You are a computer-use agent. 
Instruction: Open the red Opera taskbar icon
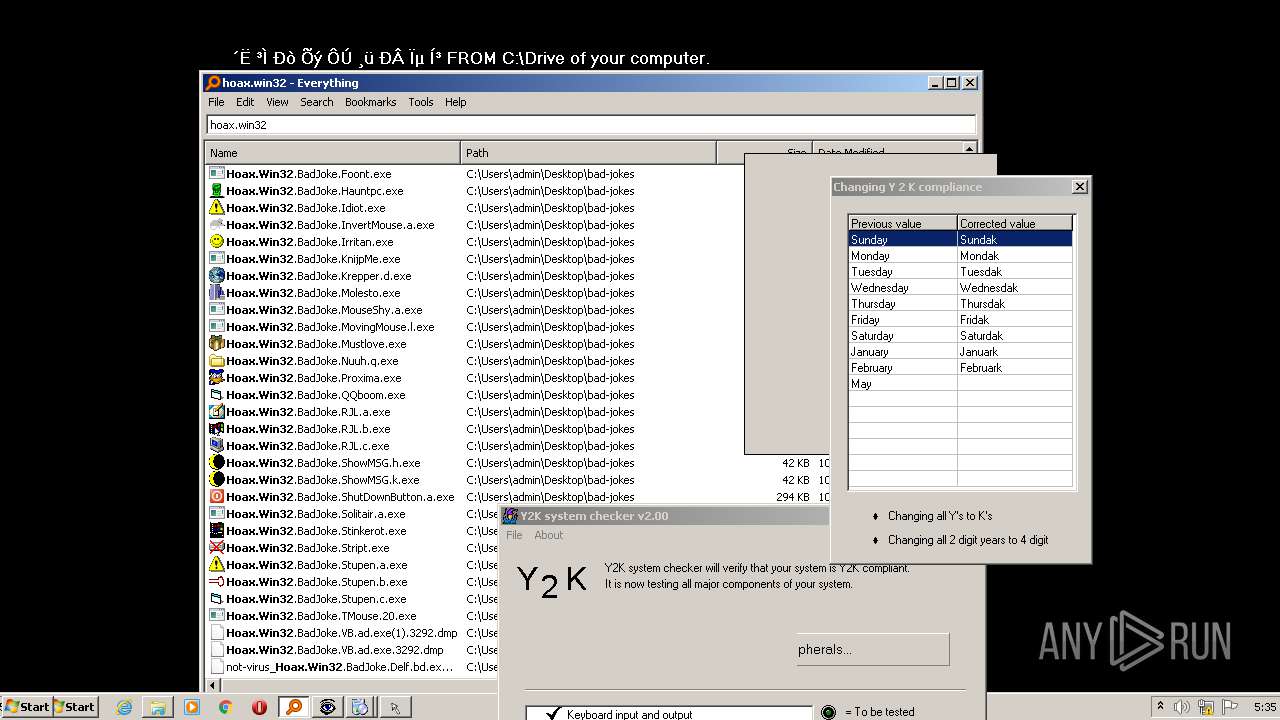(x=259, y=707)
